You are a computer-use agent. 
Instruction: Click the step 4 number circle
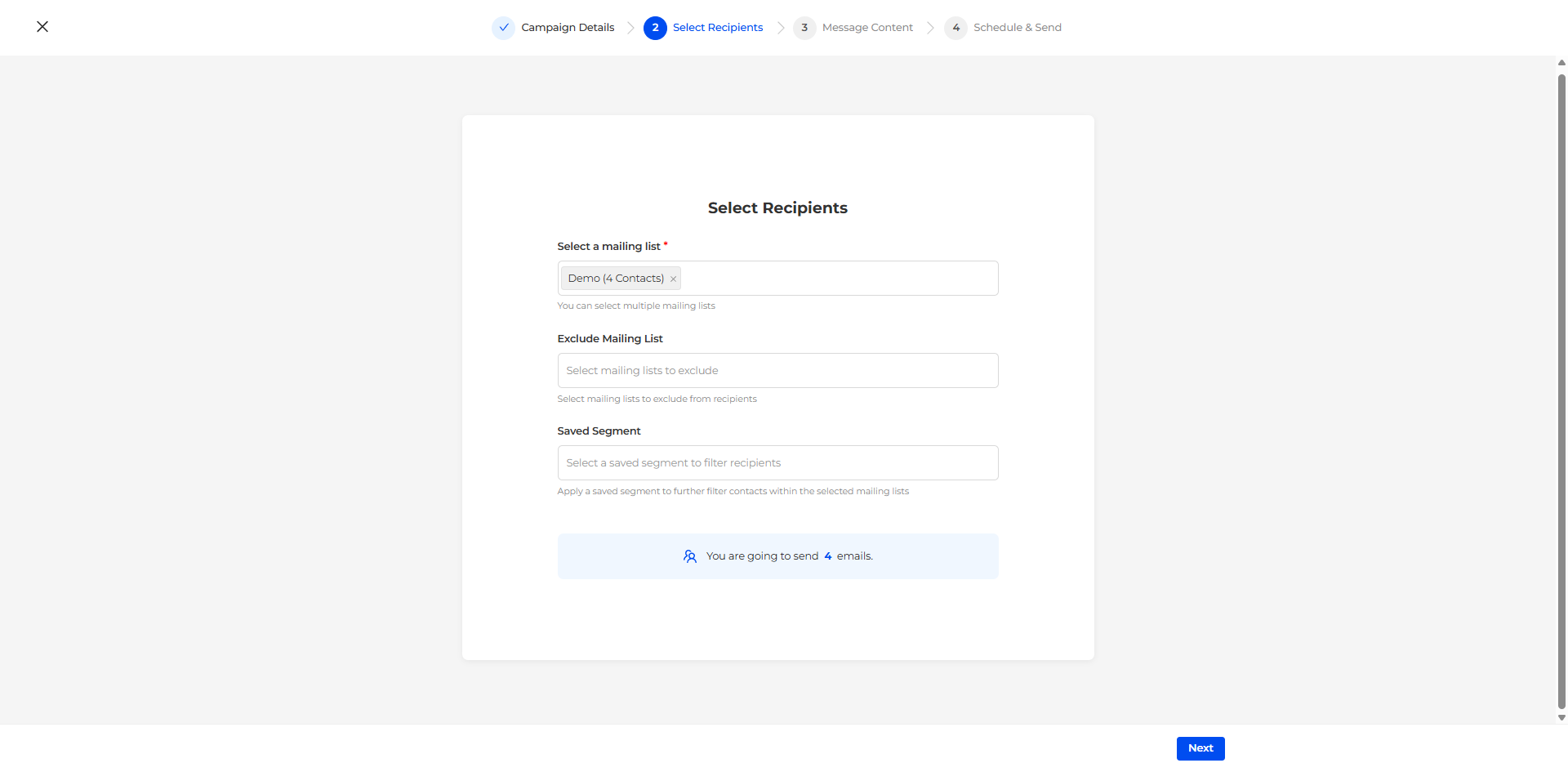[955, 28]
